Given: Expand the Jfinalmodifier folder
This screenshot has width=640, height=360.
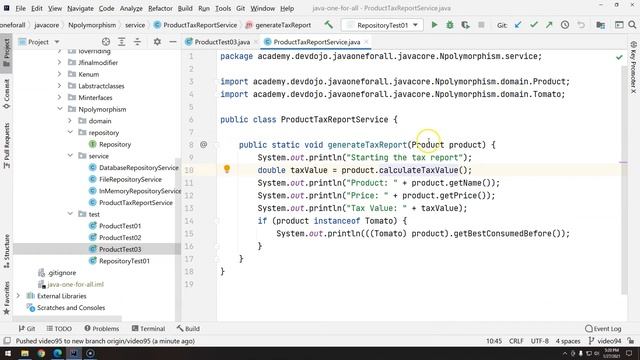Looking at the screenshot, I should tap(60, 62).
